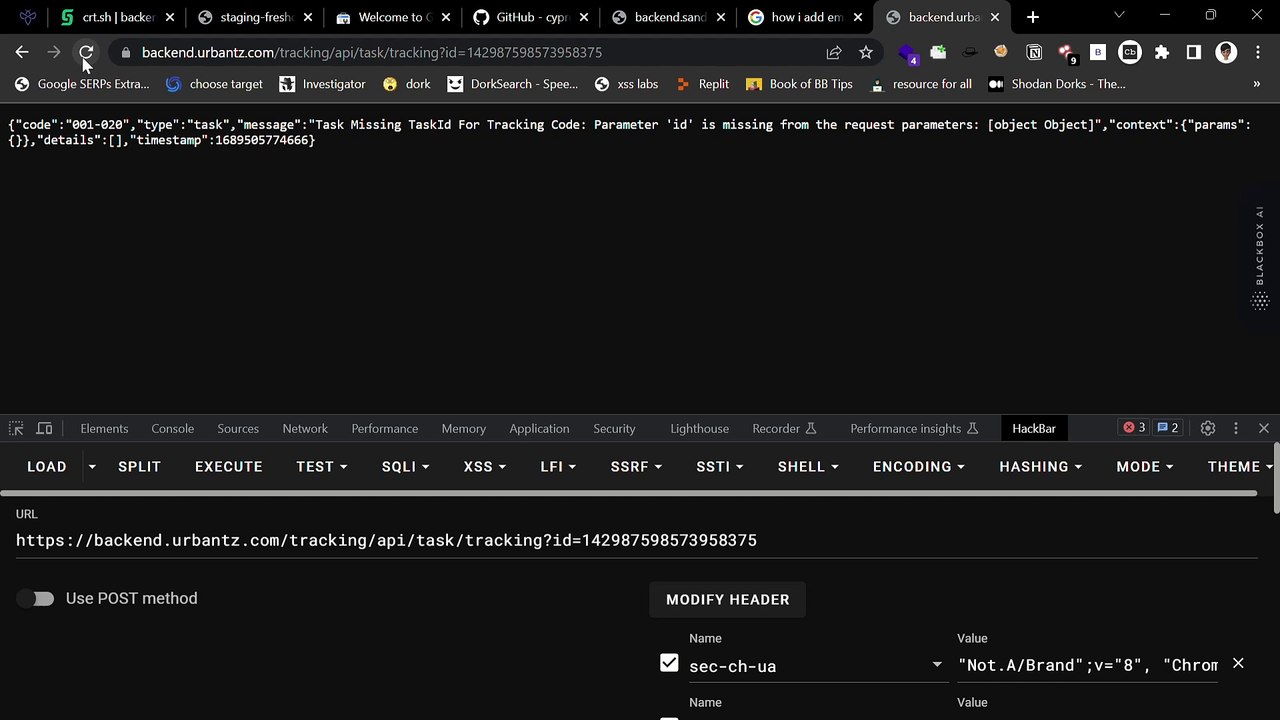The image size is (1280, 720).
Task: Open the Extensions puzzle icon
Action: (1162, 52)
